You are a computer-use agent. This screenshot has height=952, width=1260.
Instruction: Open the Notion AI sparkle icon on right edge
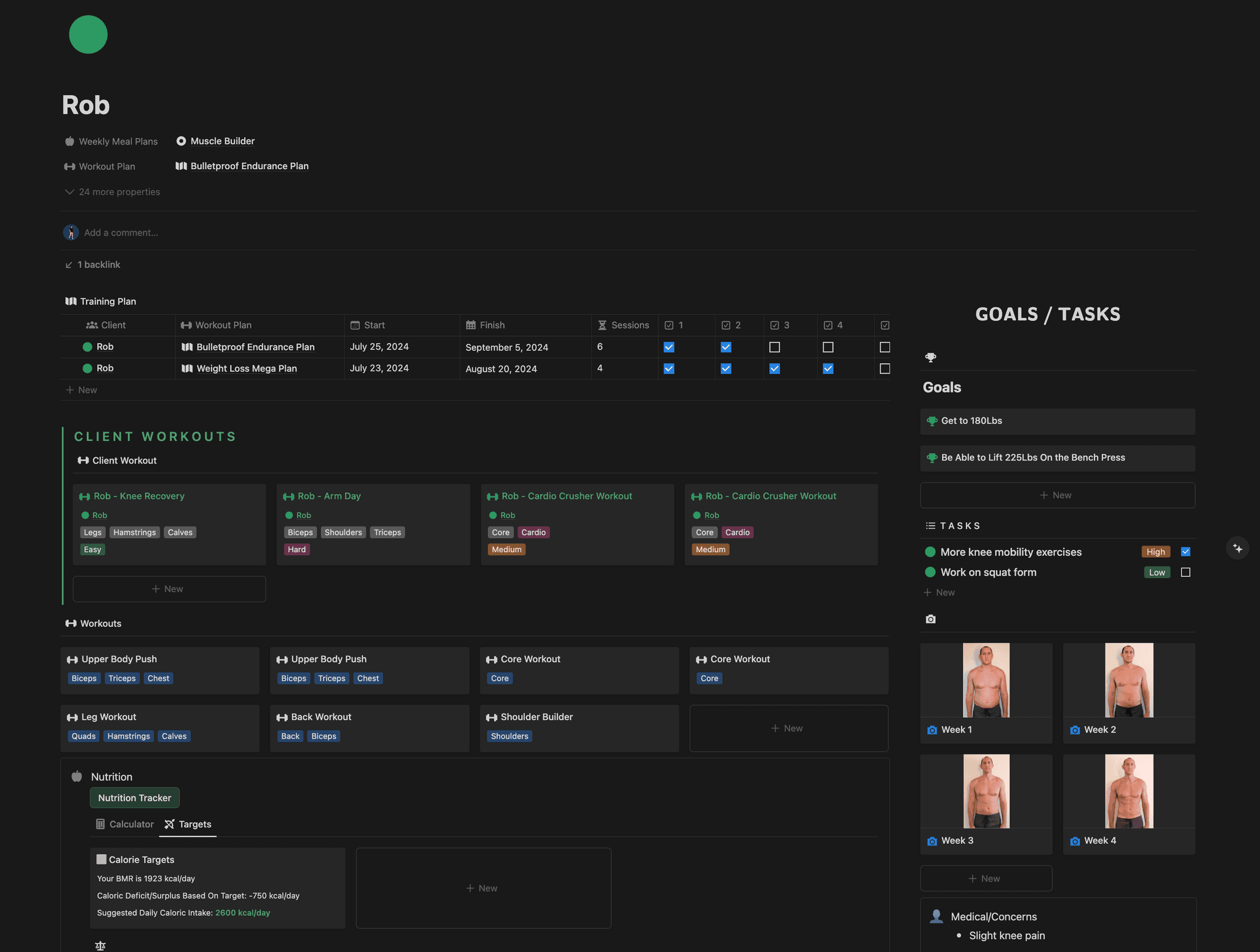click(x=1237, y=548)
